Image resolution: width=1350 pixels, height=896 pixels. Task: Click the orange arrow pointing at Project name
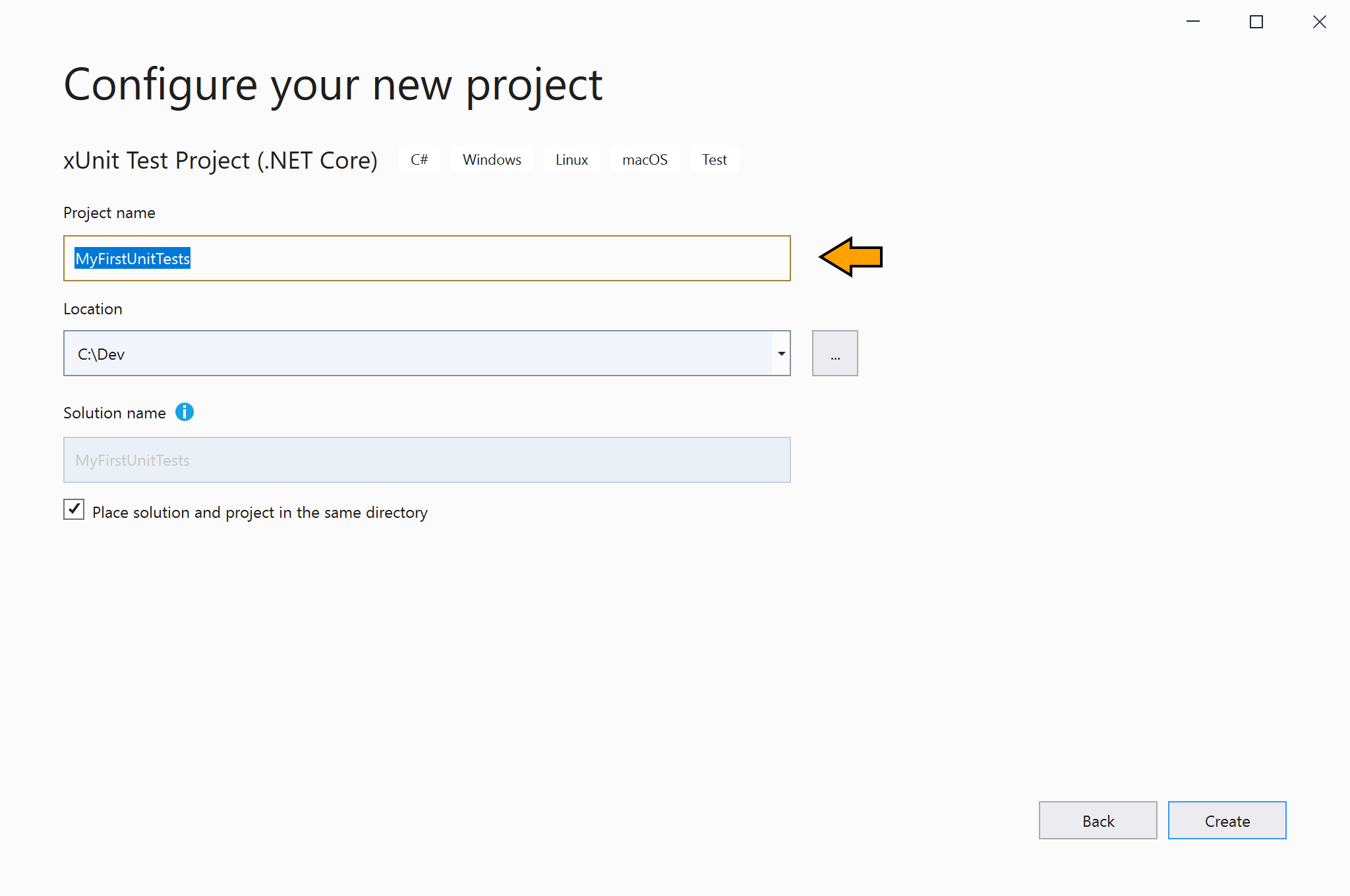(x=849, y=258)
